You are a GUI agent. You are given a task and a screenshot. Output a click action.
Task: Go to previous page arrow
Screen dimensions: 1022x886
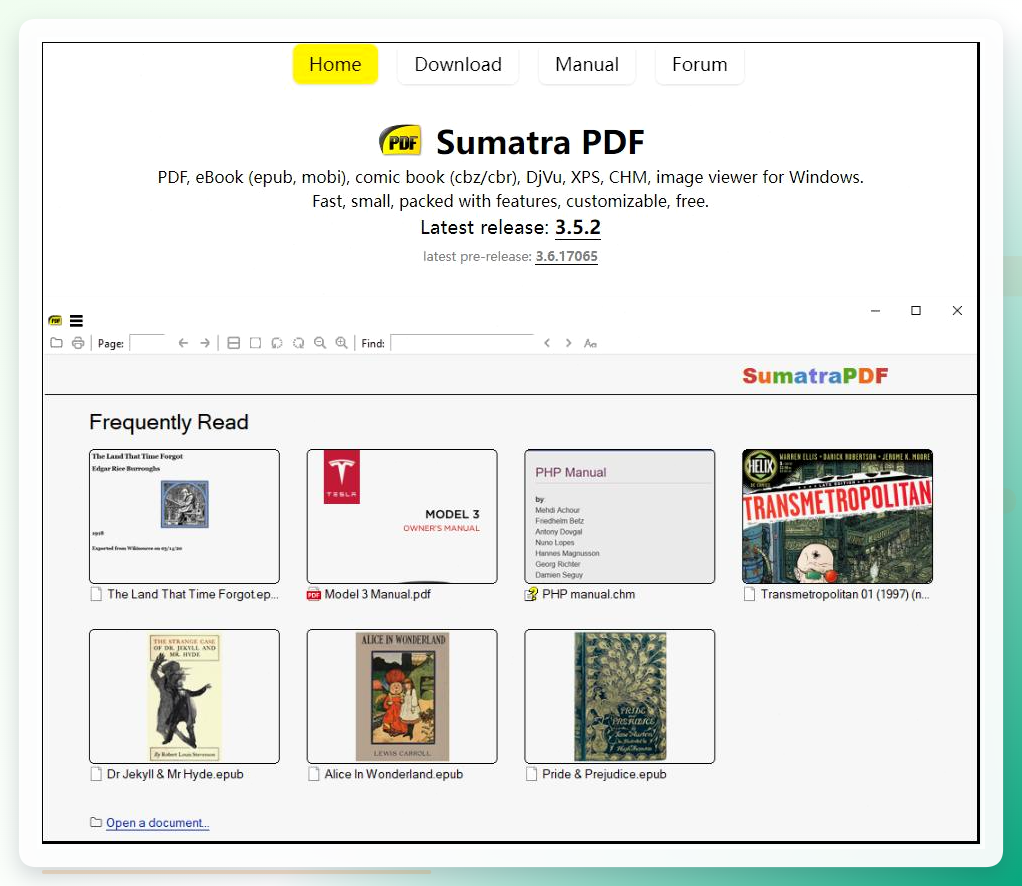(183, 343)
